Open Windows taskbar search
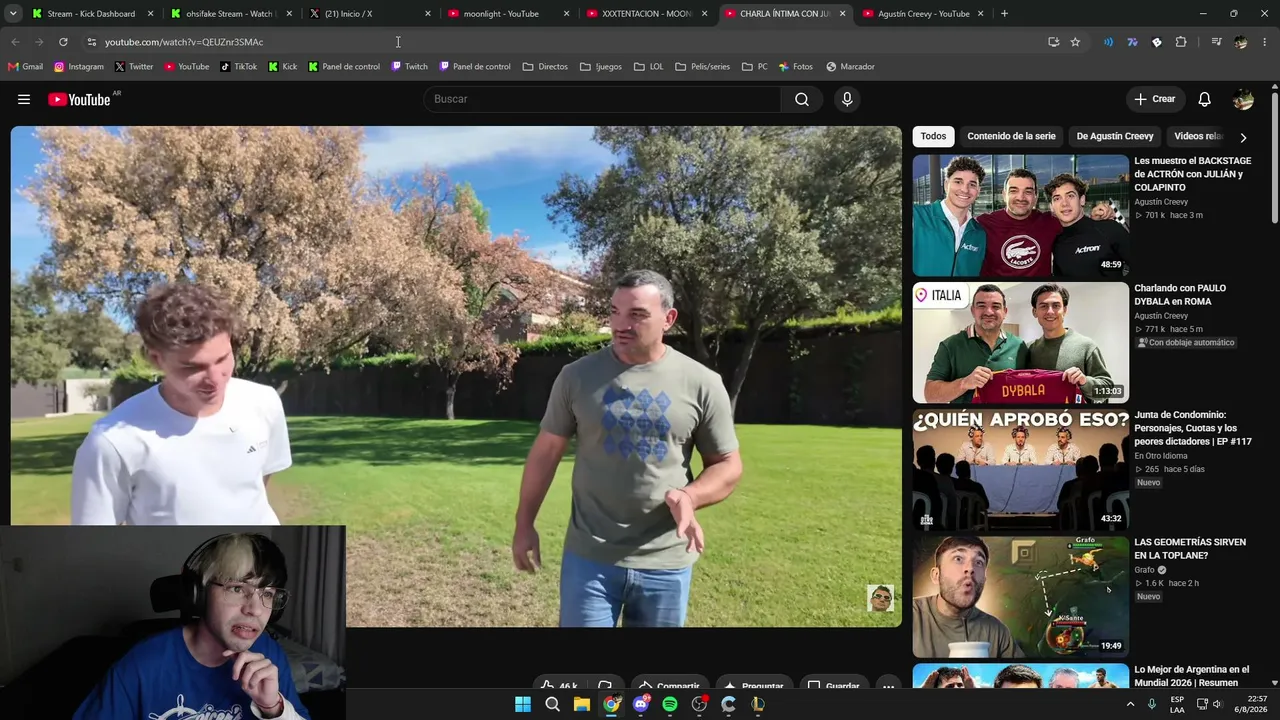This screenshot has height=720, width=1280. (x=552, y=704)
